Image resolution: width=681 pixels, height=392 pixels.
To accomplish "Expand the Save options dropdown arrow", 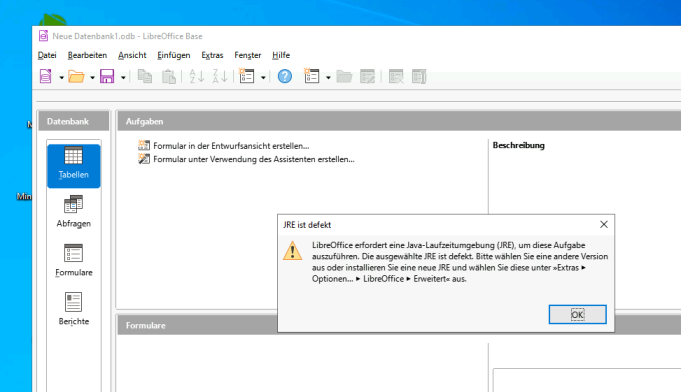I will point(123,78).
